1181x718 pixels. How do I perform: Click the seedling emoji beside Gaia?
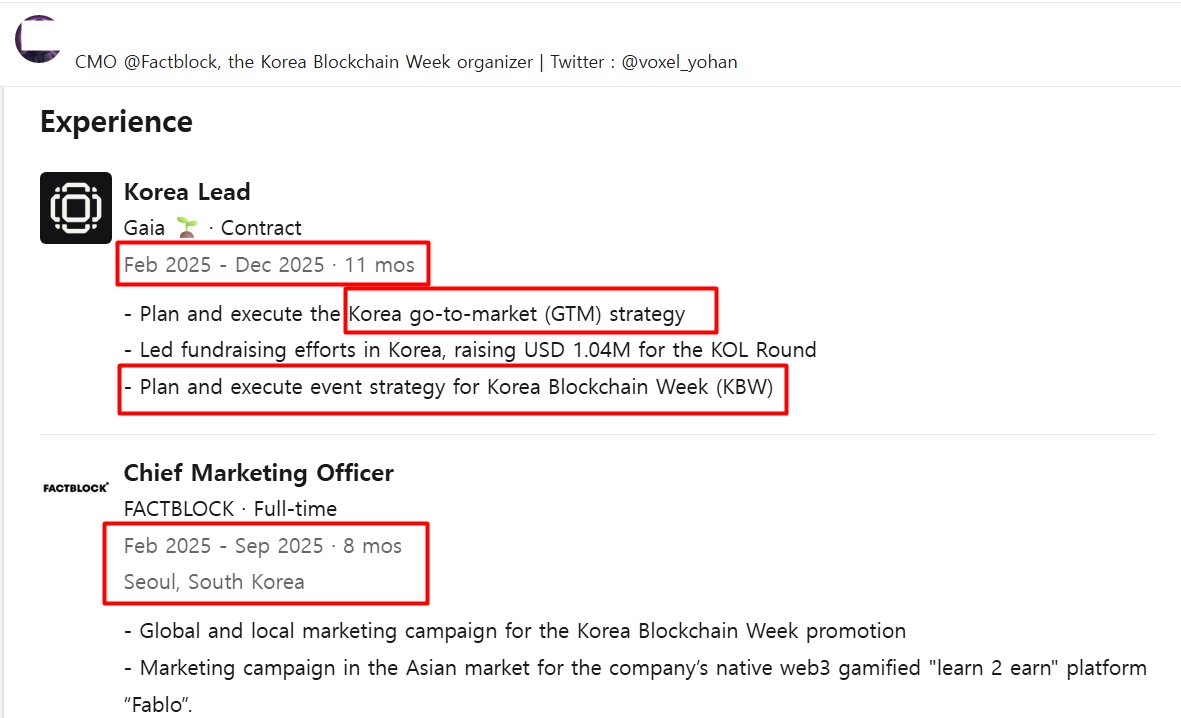pos(187,229)
